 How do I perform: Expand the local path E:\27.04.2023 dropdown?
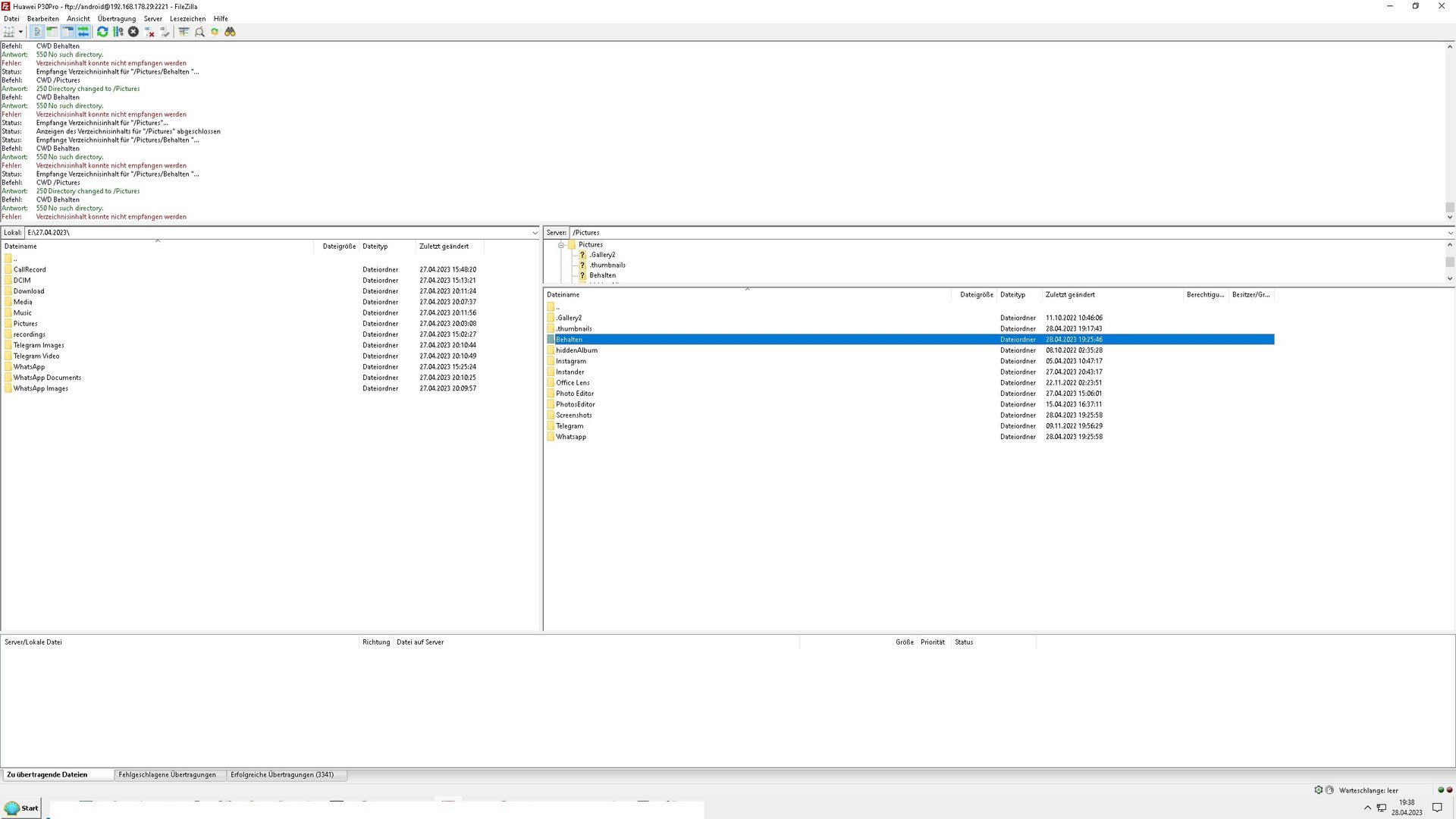point(535,233)
